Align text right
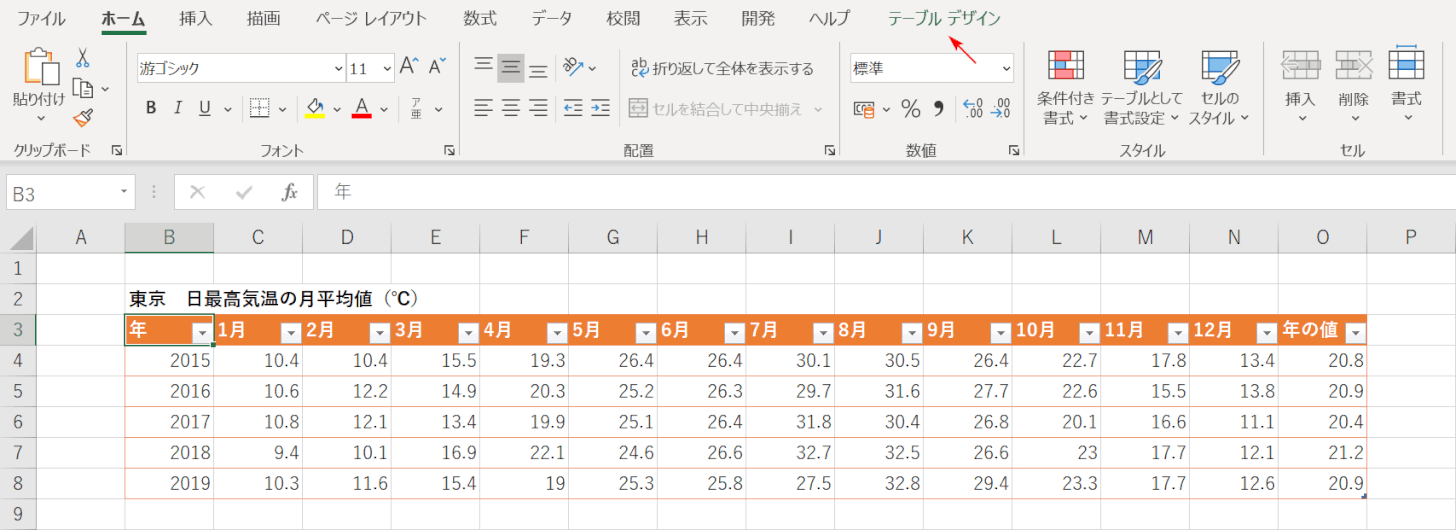The width and height of the screenshot is (1456, 530). [x=538, y=108]
